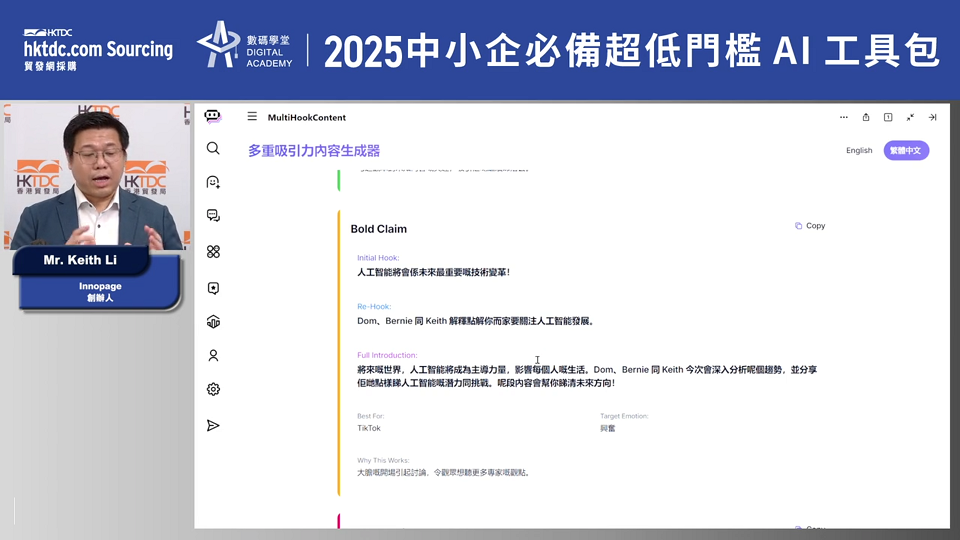Viewport: 960px width, 540px height.
Task: Select the 繁體中文 language pill
Action: click(x=906, y=151)
